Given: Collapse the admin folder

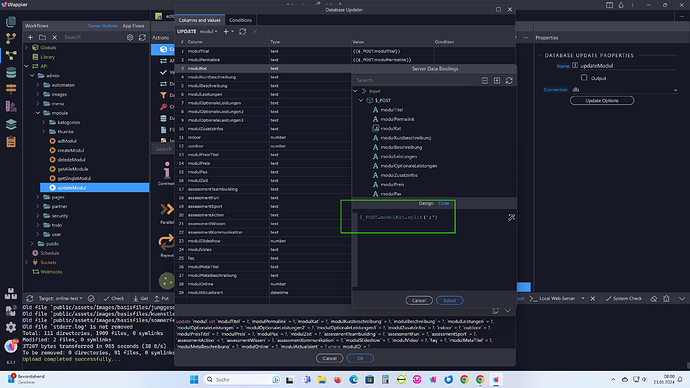Looking at the screenshot, I should pos(32,76).
